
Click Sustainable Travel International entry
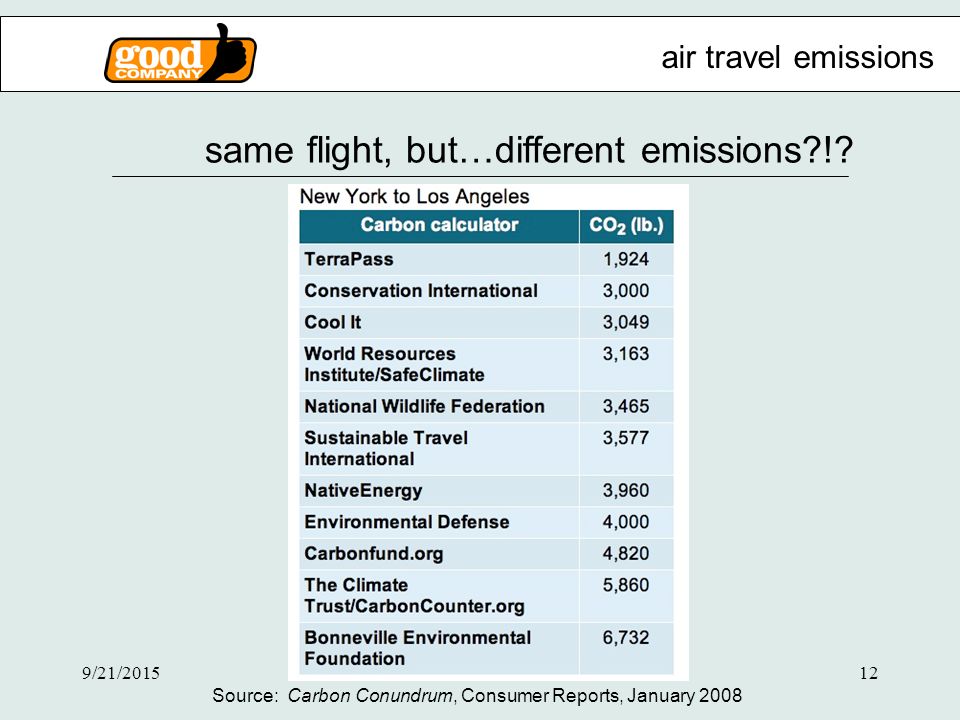pos(386,448)
